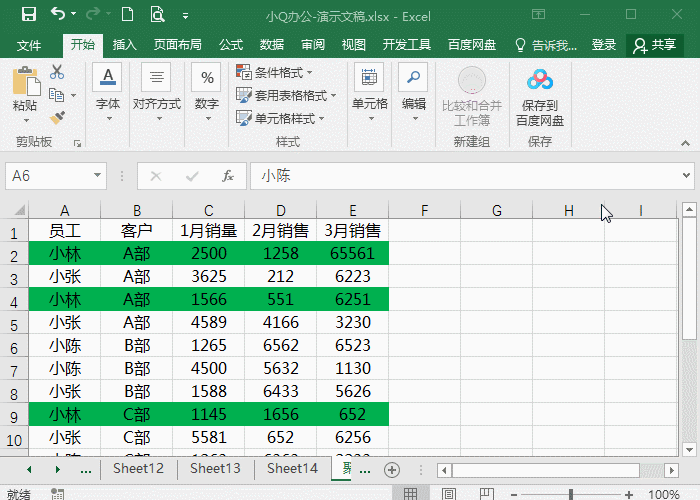Open 套用表格格式 table styles menu

point(286,95)
